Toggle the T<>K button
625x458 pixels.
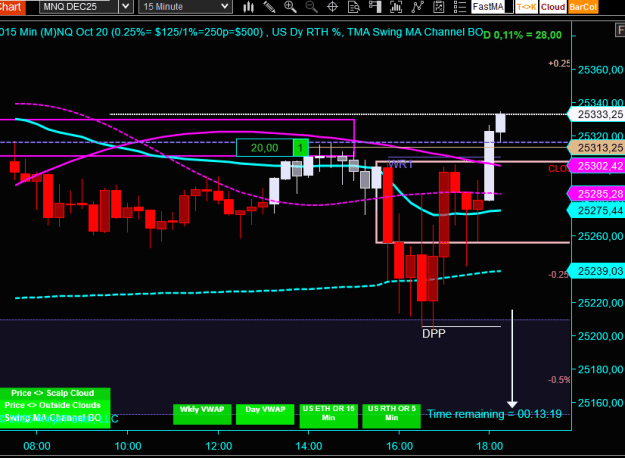[527, 7]
